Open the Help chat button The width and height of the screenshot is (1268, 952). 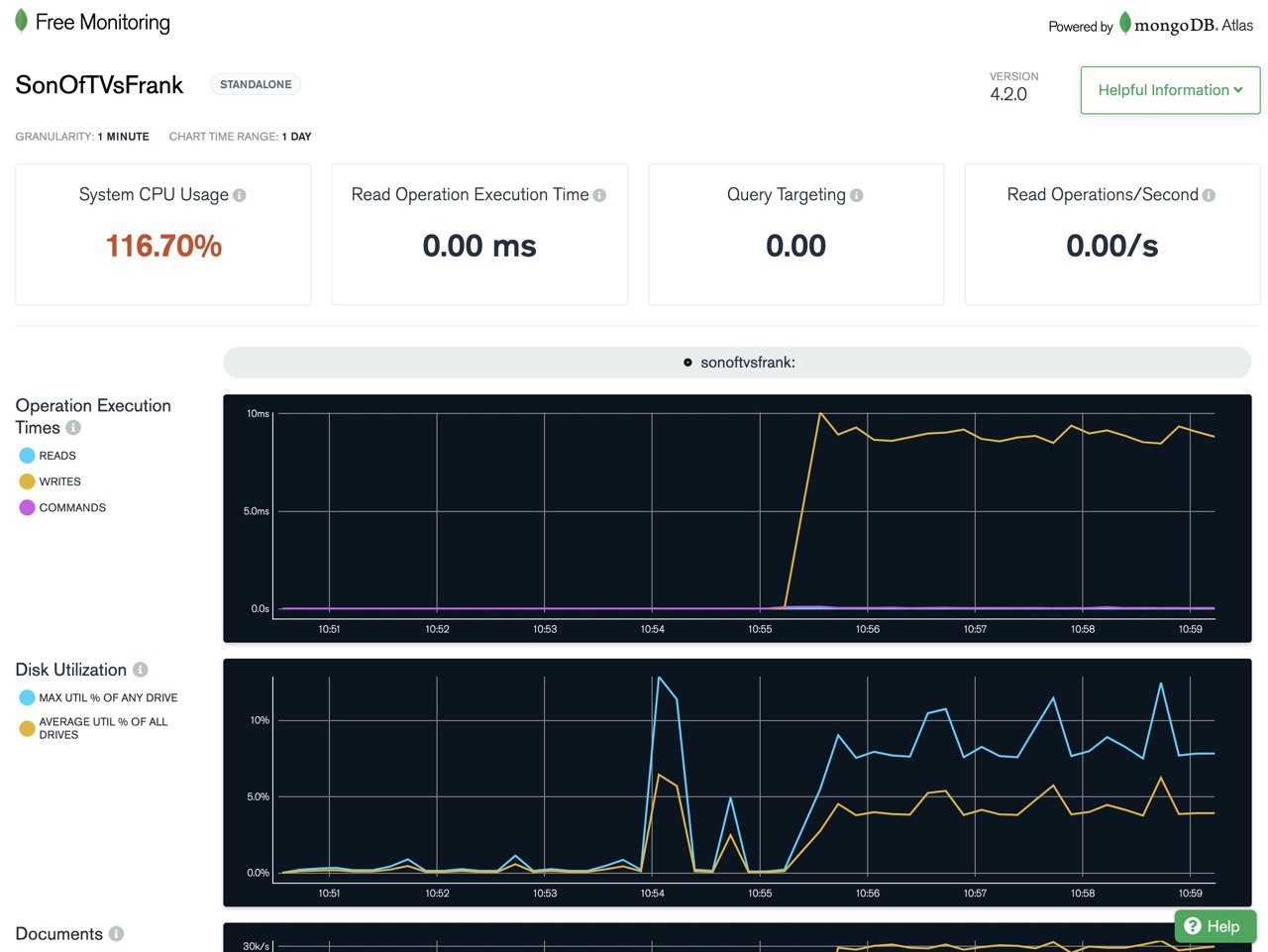(x=1215, y=926)
